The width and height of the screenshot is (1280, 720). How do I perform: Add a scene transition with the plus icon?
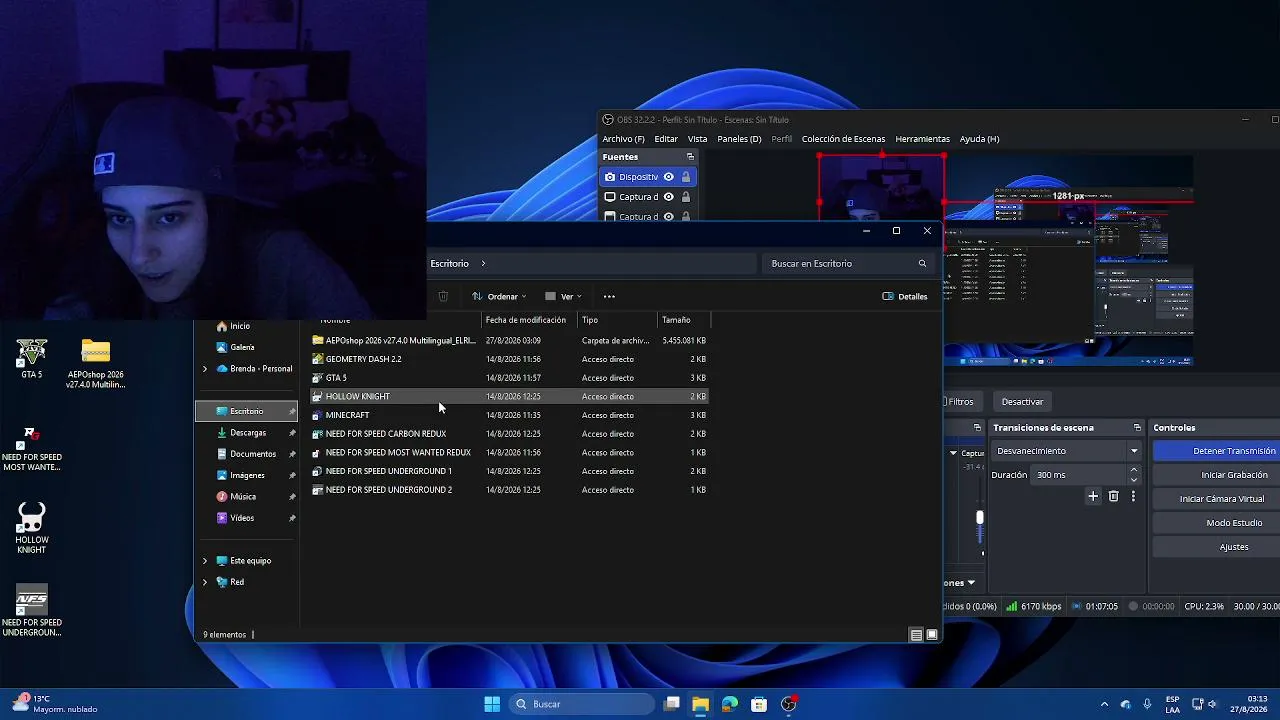1093,496
